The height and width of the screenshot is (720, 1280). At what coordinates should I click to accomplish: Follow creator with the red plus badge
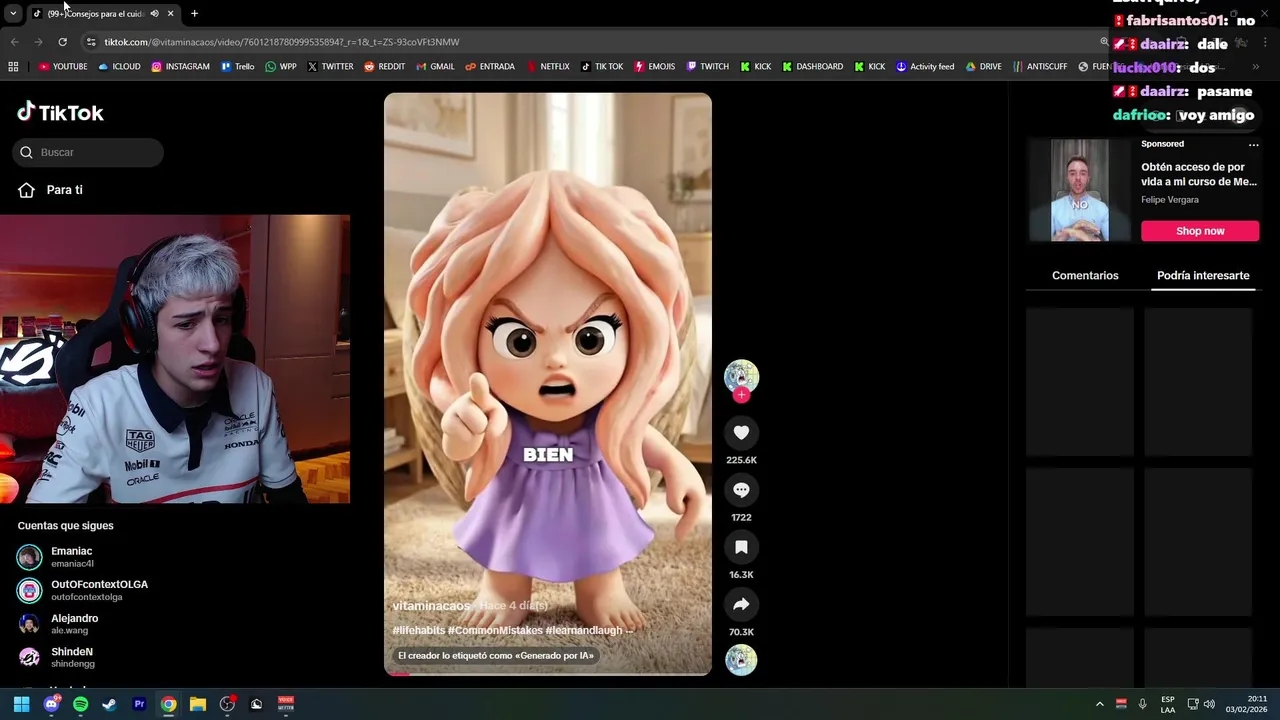point(741,395)
